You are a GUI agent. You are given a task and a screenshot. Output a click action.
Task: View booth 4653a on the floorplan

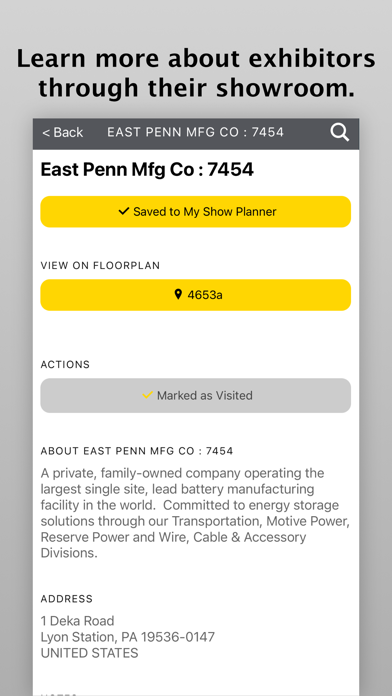pyautogui.click(x=196, y=295)
